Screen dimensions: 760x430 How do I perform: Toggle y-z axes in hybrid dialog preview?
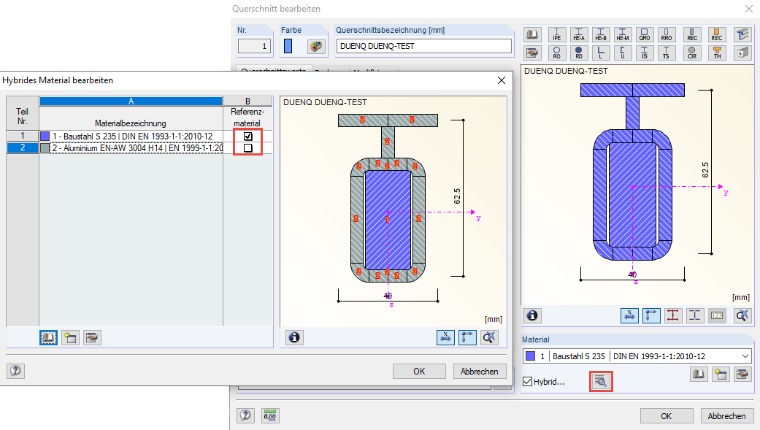[x=467, y=337]
